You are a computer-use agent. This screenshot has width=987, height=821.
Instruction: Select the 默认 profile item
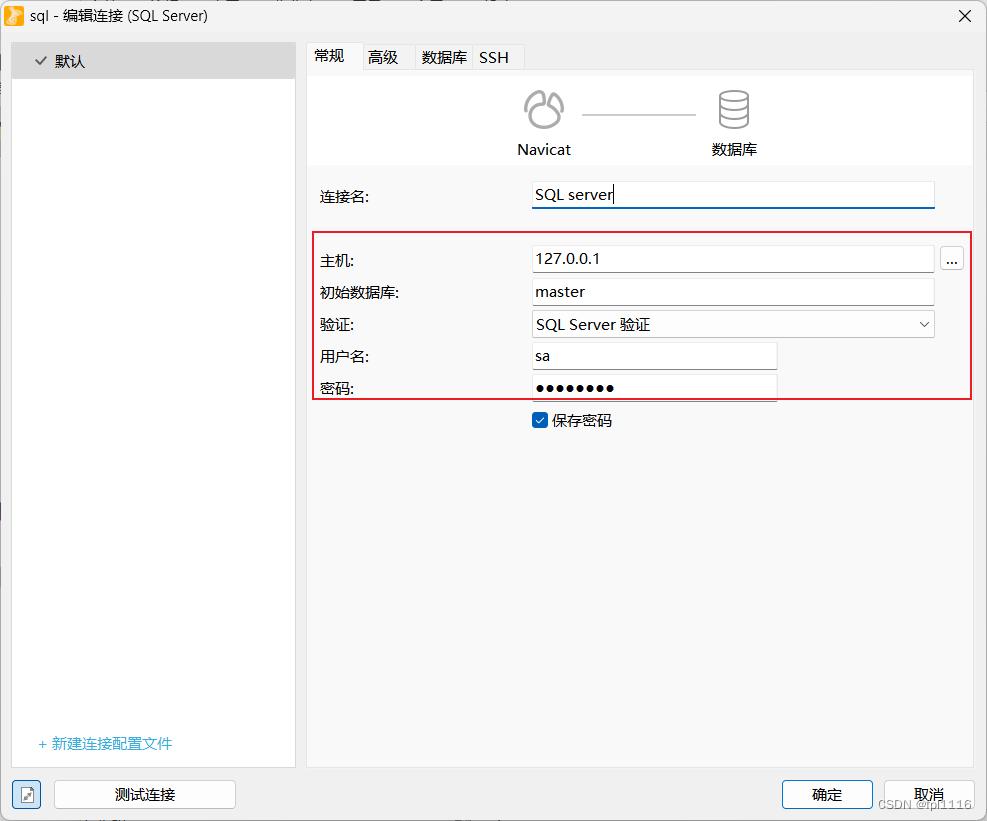click(x=154, y=61)
